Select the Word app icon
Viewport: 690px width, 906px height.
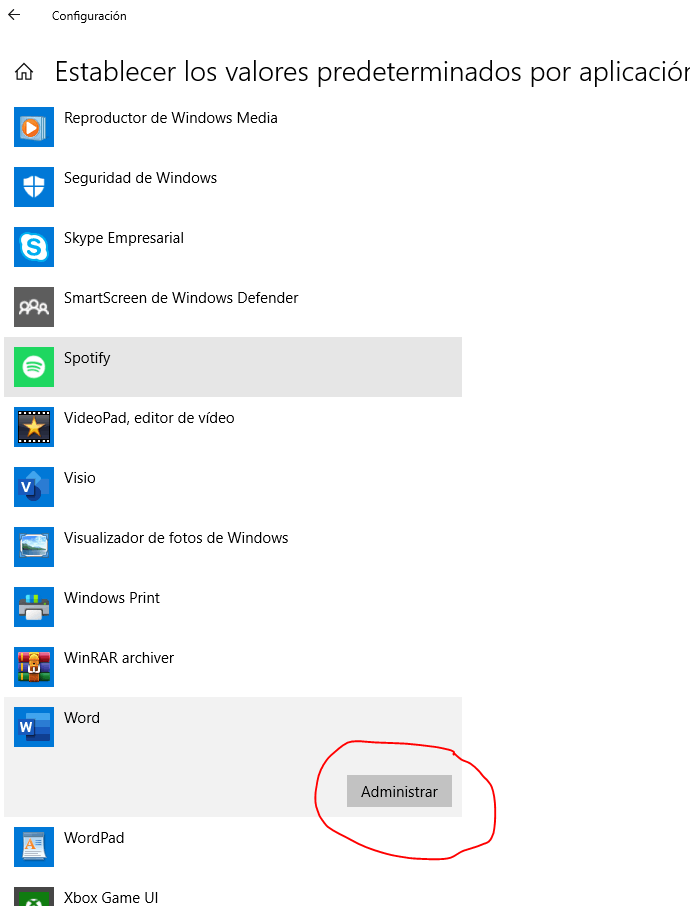(x=34, y=727)
